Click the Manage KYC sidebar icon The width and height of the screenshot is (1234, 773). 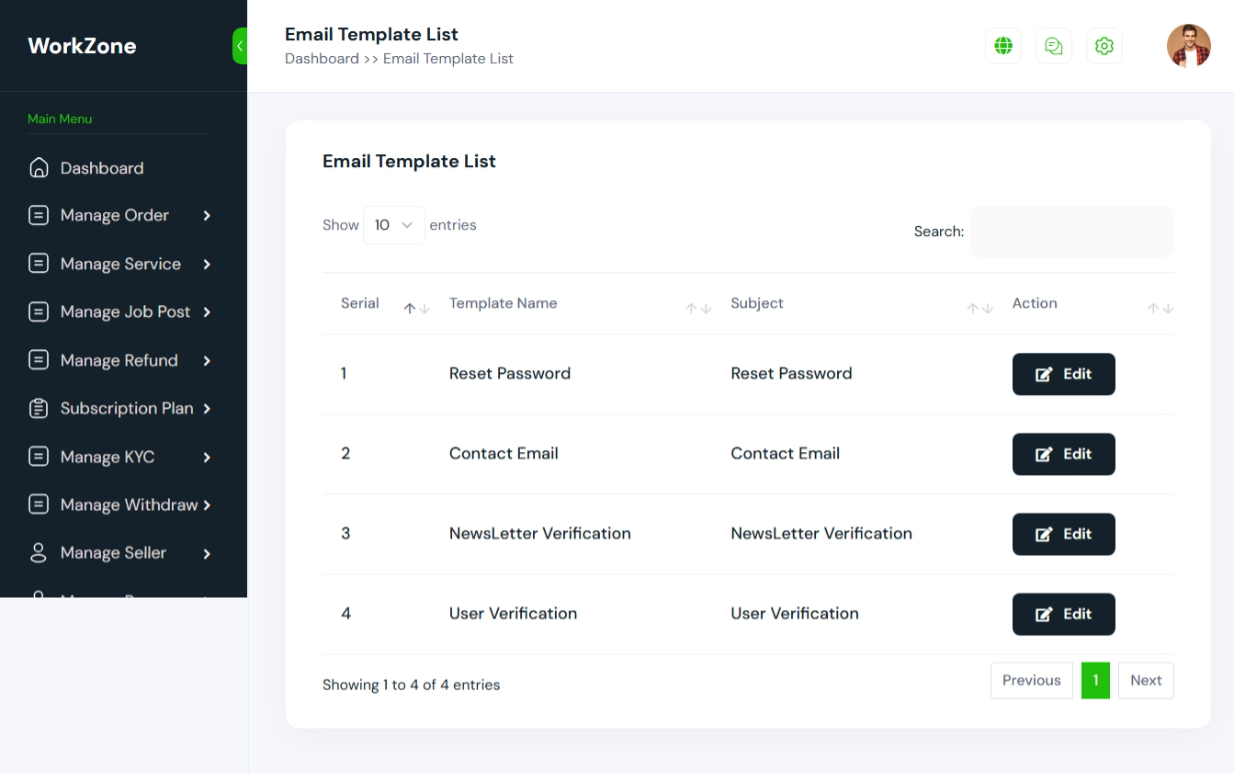pyautogui.click(x=38, y=457)
